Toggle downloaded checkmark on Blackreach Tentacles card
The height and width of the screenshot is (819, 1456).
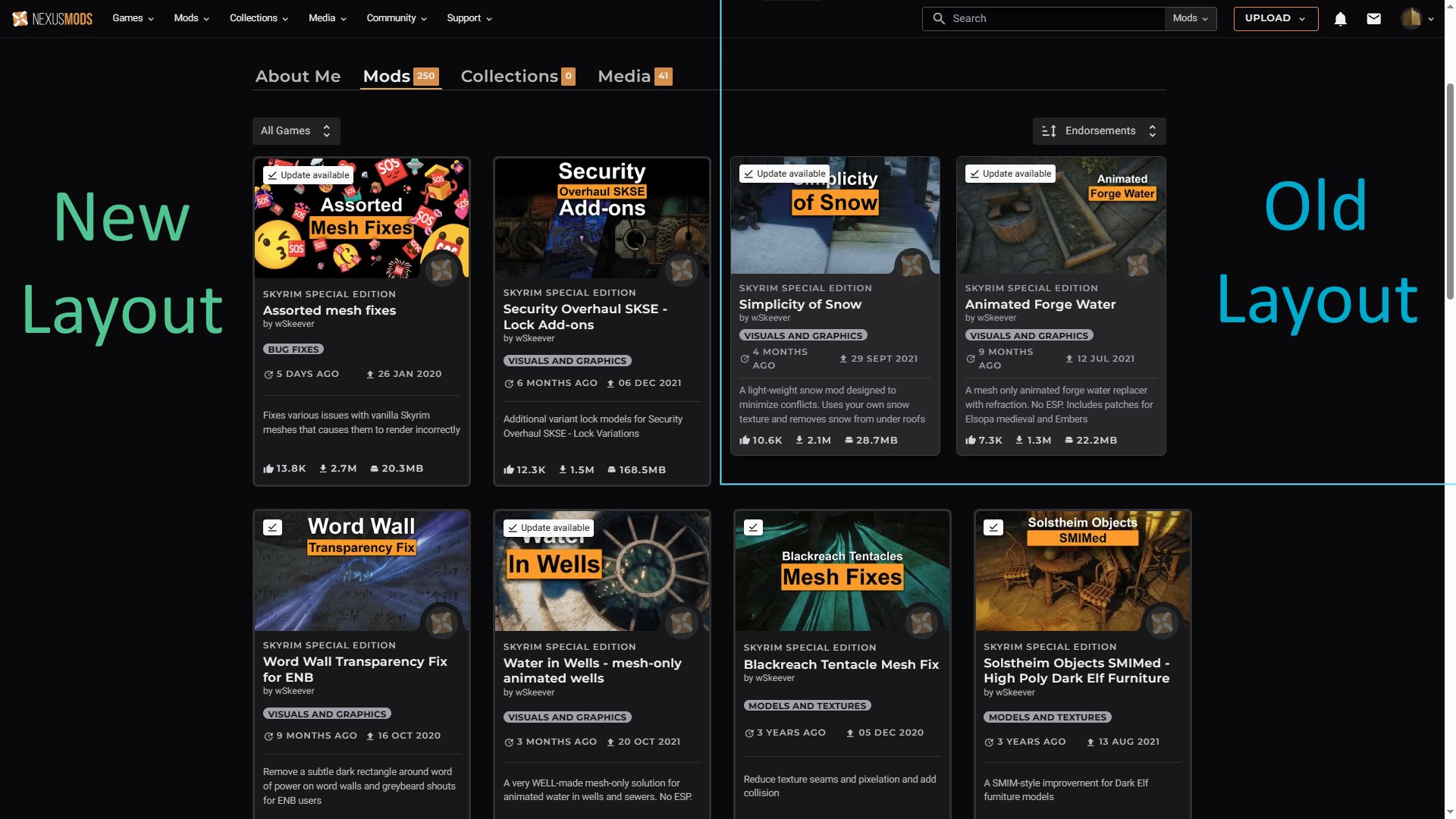click(753, 527)
